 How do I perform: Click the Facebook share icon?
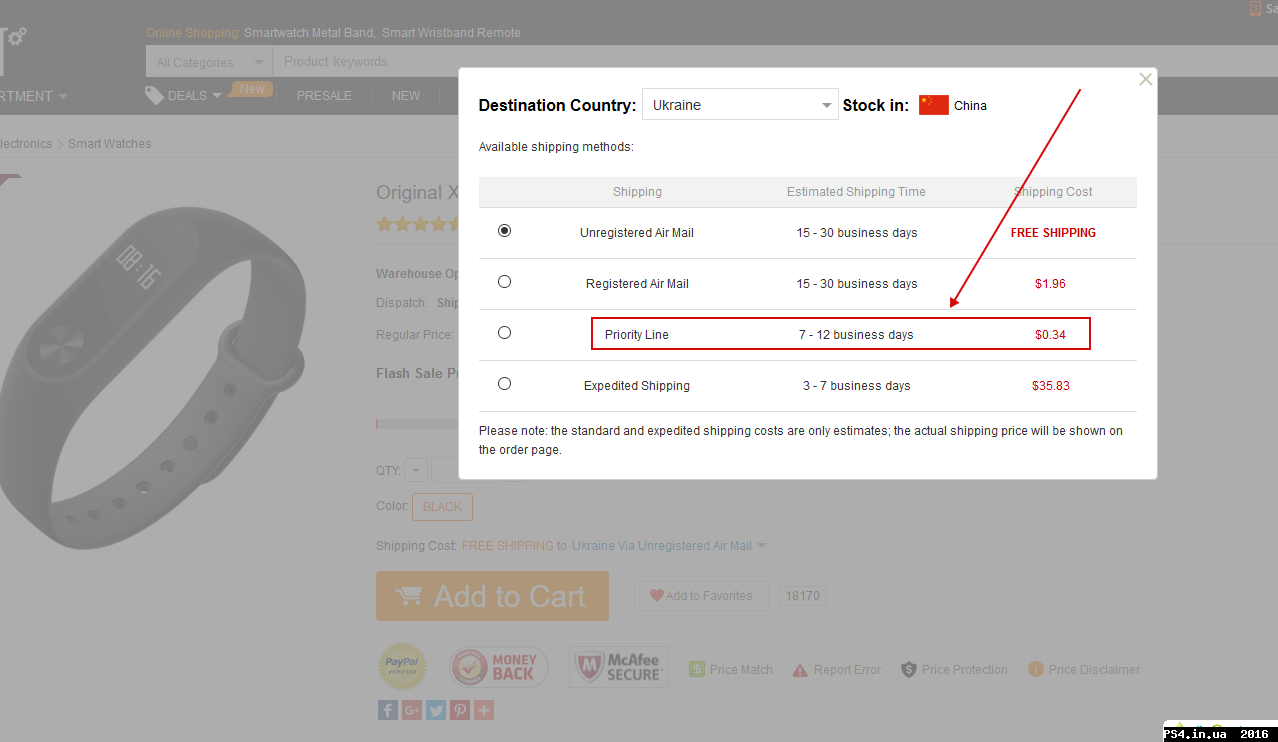[x=387, y=710]
